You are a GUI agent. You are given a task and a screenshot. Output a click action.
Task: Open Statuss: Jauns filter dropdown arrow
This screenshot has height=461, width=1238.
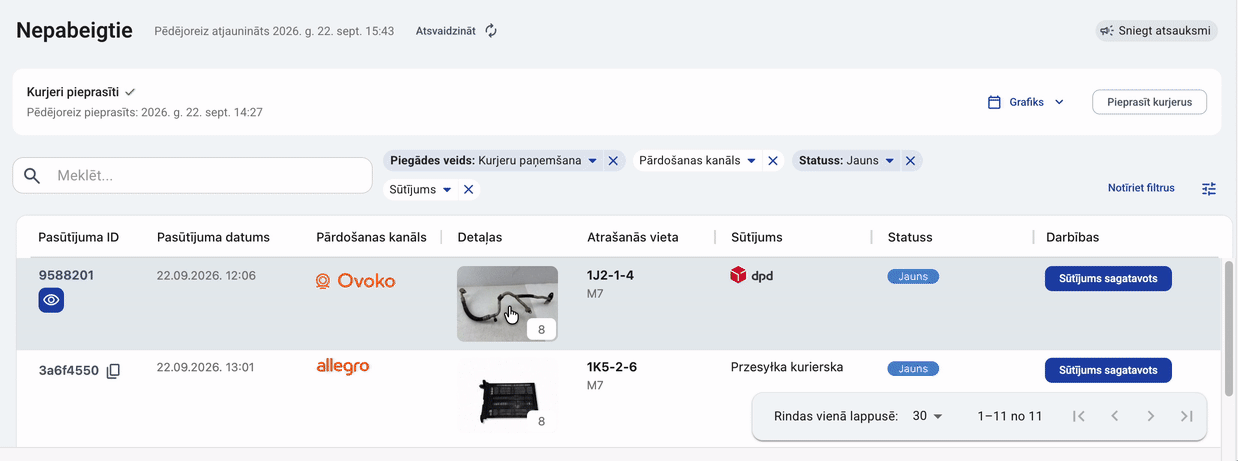click(889, 161)
